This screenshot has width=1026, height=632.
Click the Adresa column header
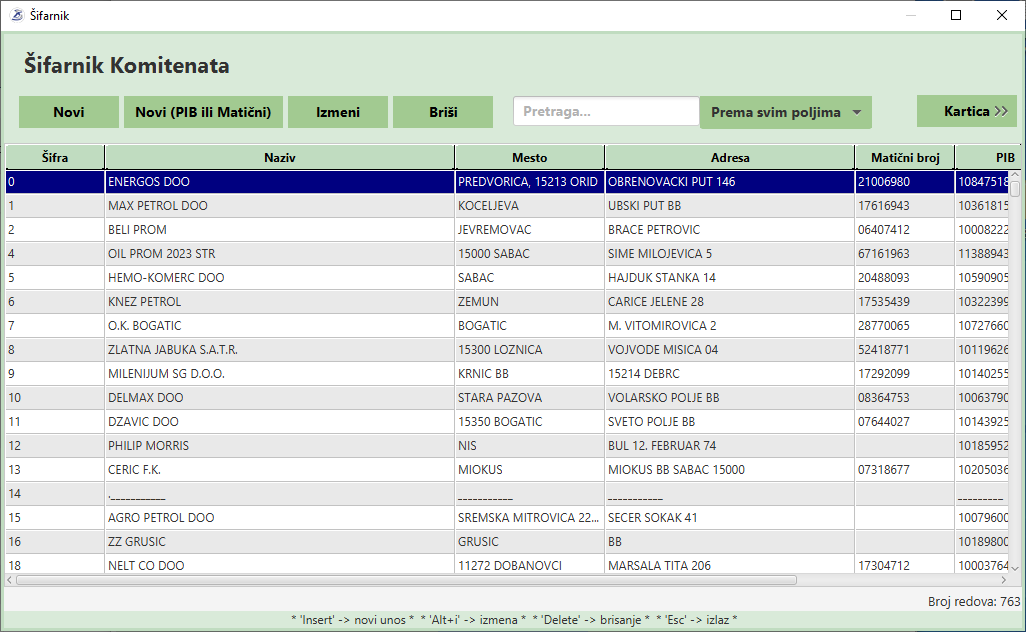pyautogui.click(x=730, y=158)
